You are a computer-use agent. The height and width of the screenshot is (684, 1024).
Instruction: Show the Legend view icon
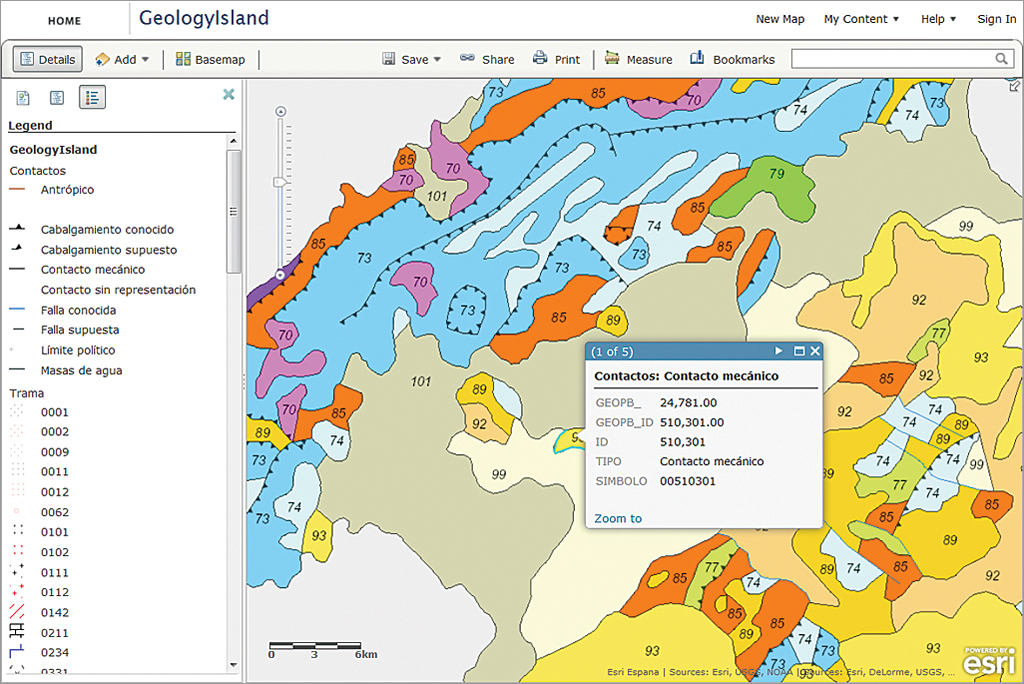tap(92, 98)
